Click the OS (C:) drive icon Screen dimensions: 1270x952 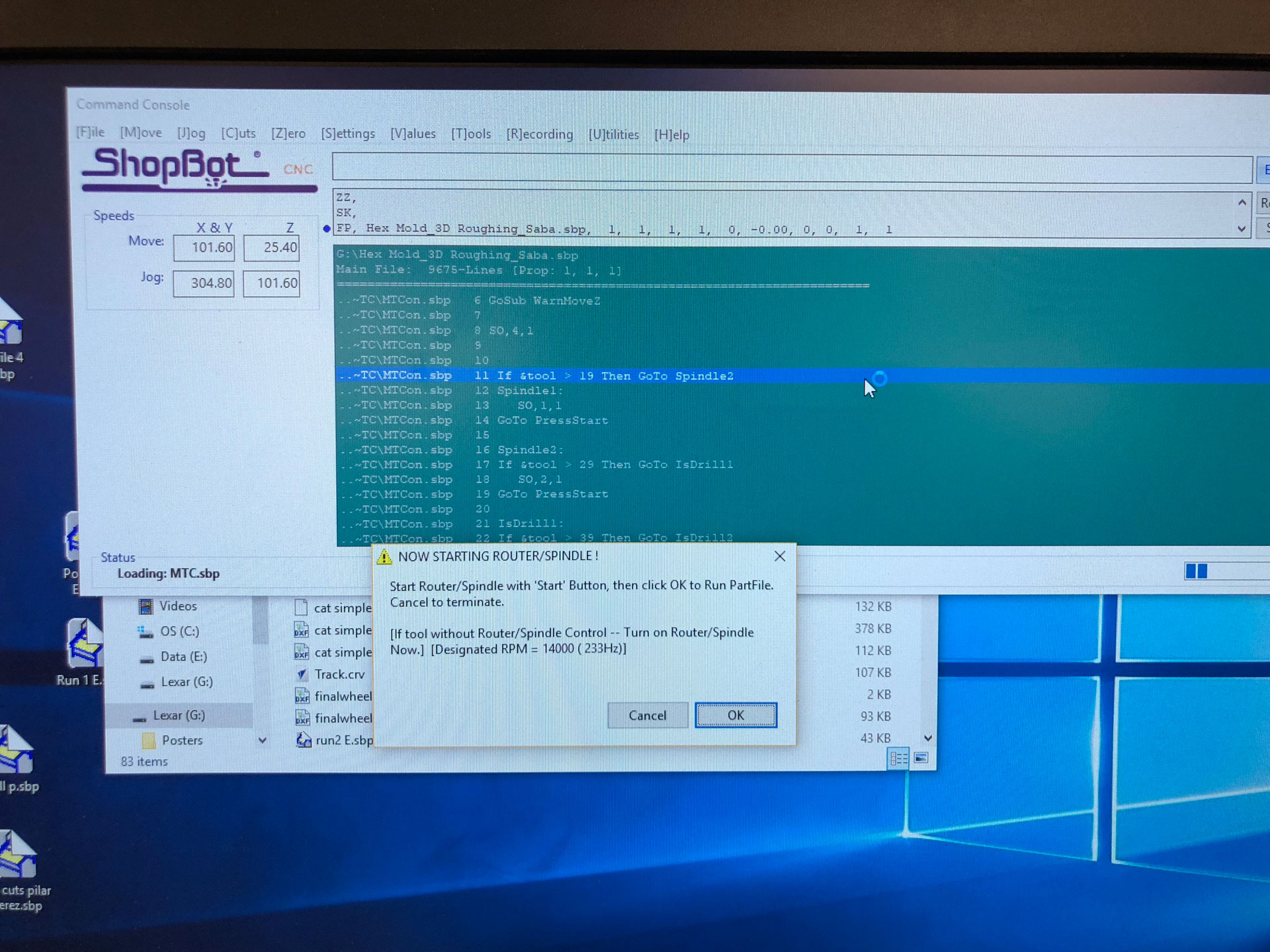145,632
